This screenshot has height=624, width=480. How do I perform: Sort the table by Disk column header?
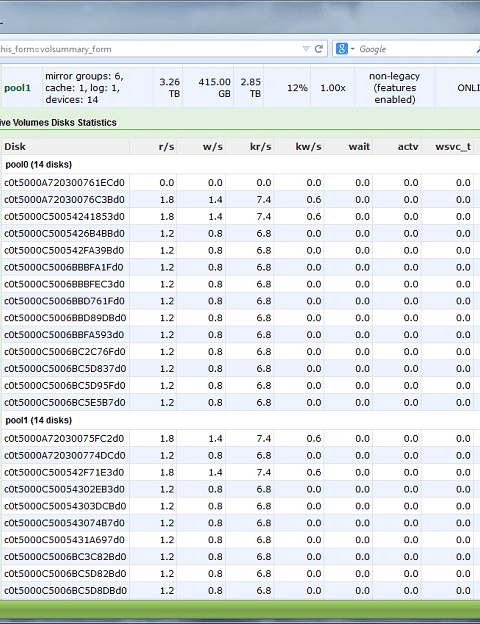pyautogui.click(x=15, y=147)
